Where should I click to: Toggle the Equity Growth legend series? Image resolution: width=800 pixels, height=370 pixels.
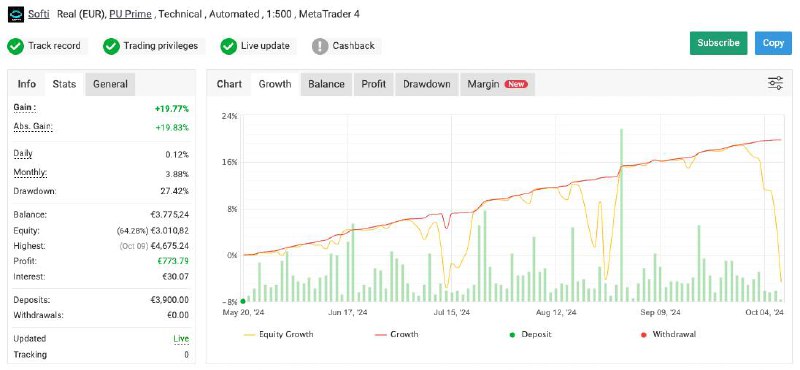[279, 335]
